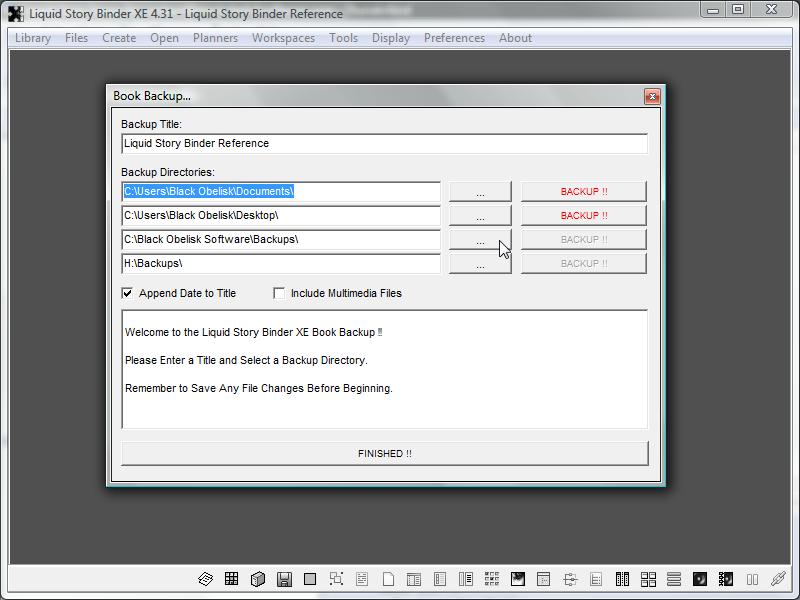This screenshot has width=800, height=600.
Task: Open the Library menu
Action: [x=33, y=38]
